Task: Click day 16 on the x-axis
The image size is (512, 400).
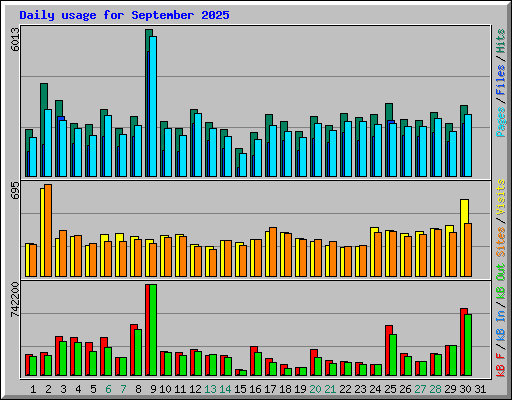Action: tap(255, 389)
